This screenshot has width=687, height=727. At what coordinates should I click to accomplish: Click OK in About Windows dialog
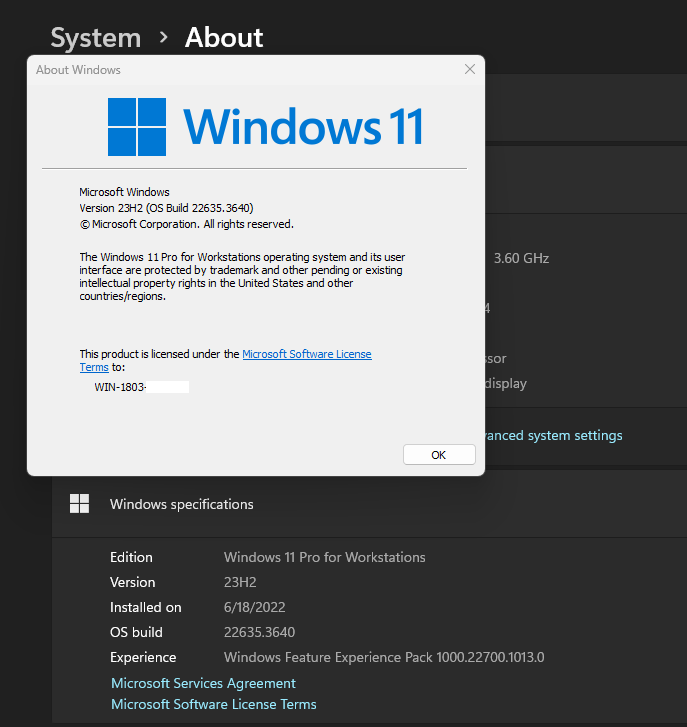(439, 455)
